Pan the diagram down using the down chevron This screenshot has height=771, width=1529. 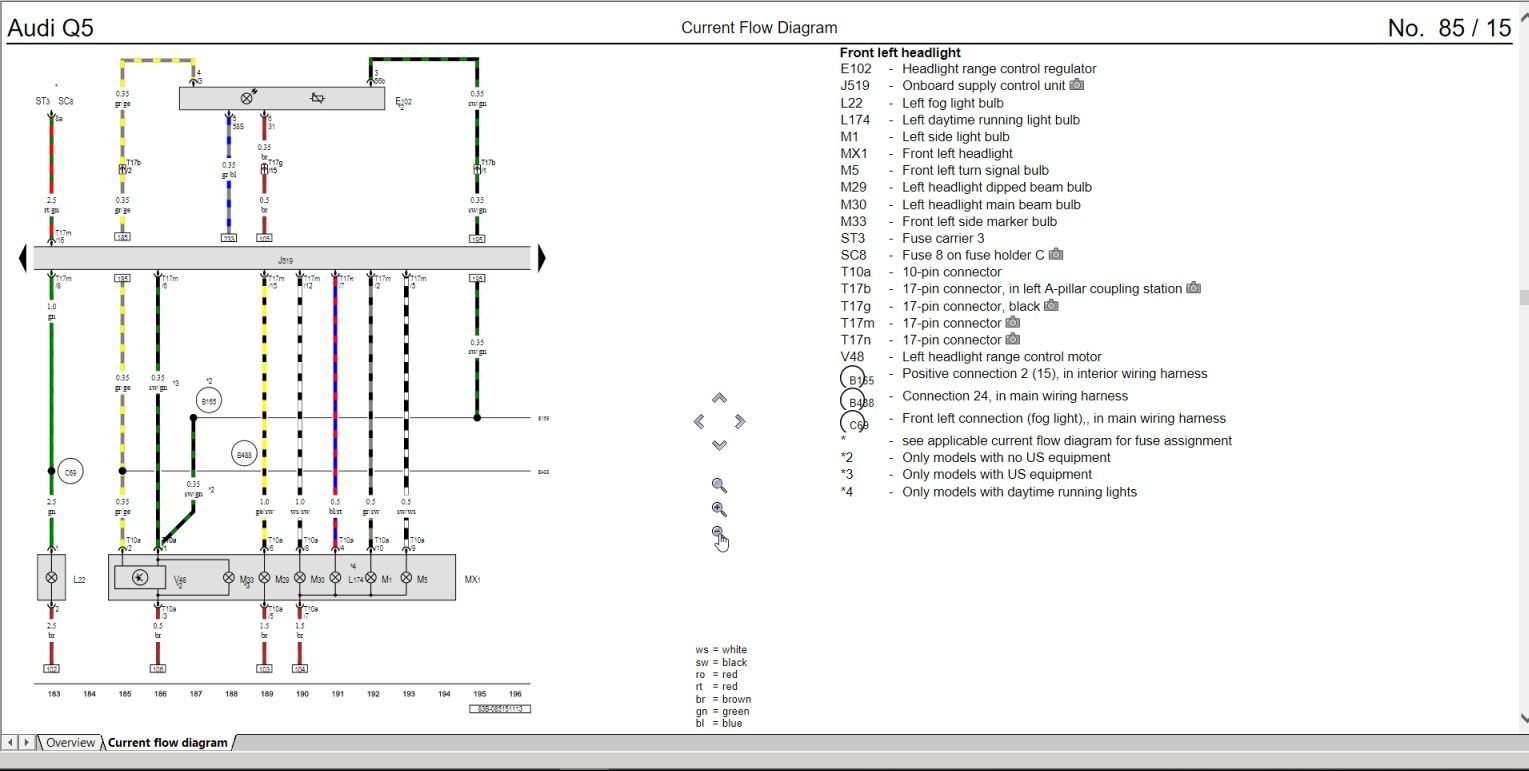pyautogui.click(x=718, y=444)
